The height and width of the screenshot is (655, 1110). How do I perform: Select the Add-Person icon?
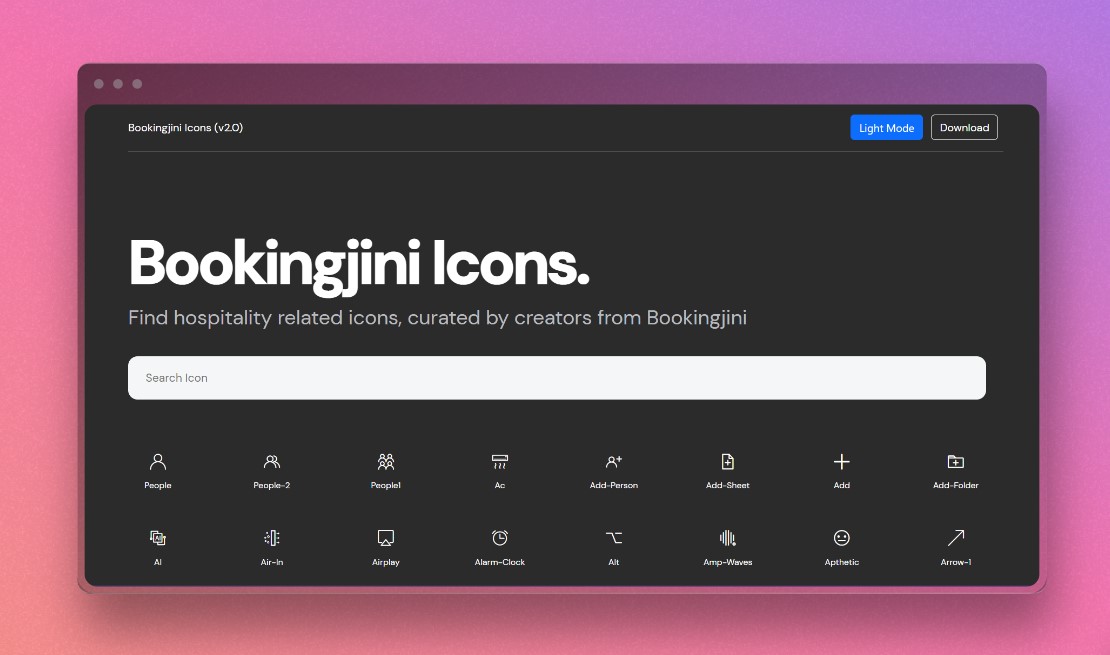[614, 462]
